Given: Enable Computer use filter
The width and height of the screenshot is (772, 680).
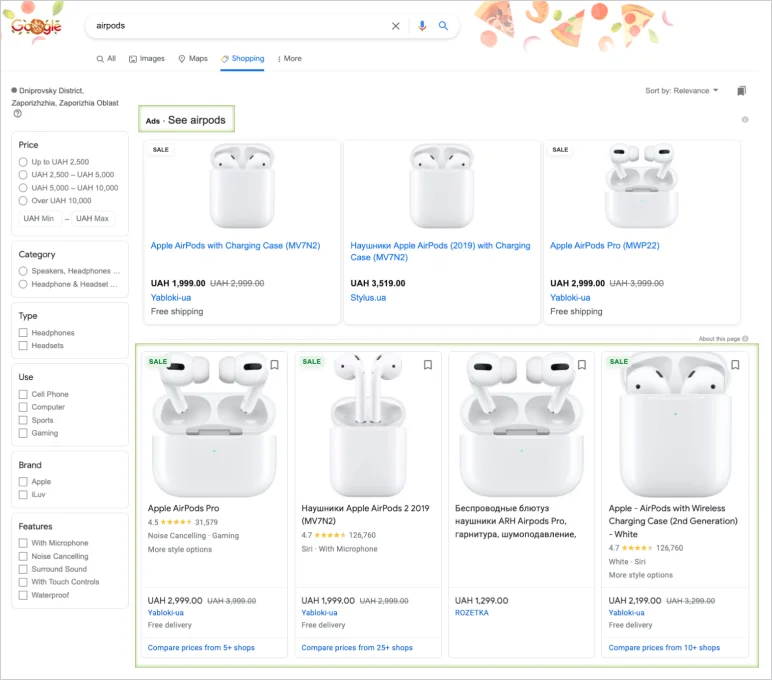Looking at the screenshot, I should [23, 407].
